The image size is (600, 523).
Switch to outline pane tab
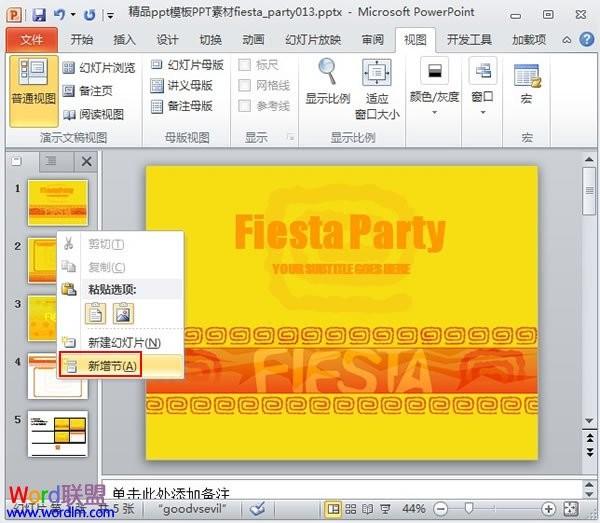[x=51, y=161]
